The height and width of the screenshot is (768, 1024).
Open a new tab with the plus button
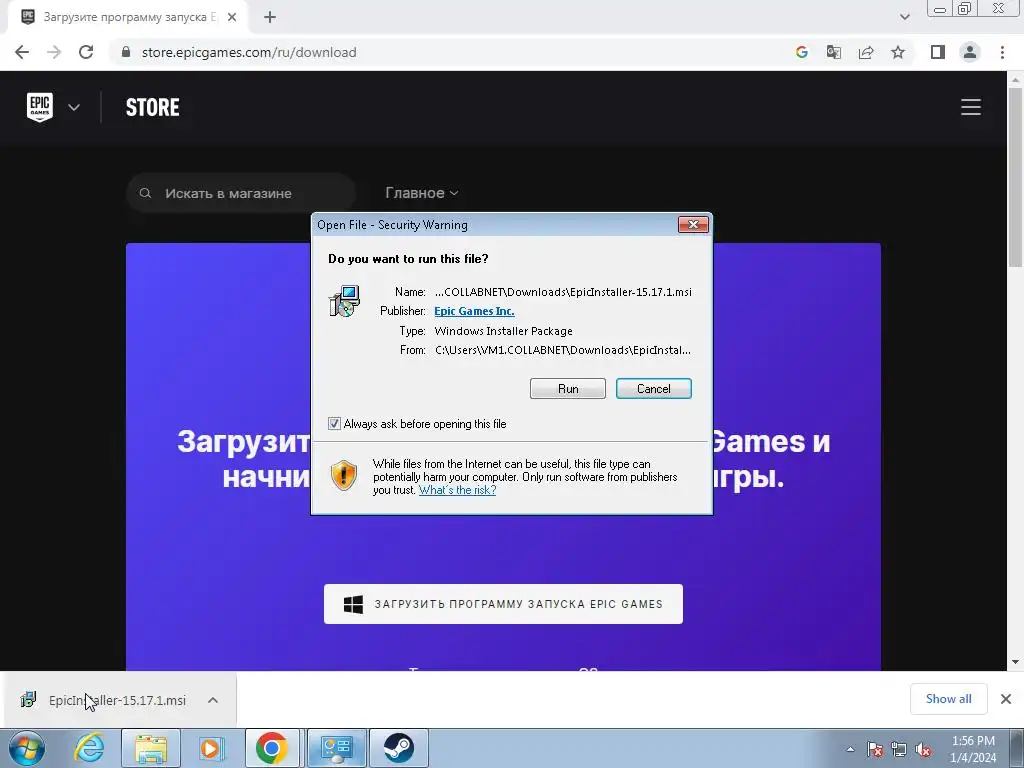click(270, 18)
